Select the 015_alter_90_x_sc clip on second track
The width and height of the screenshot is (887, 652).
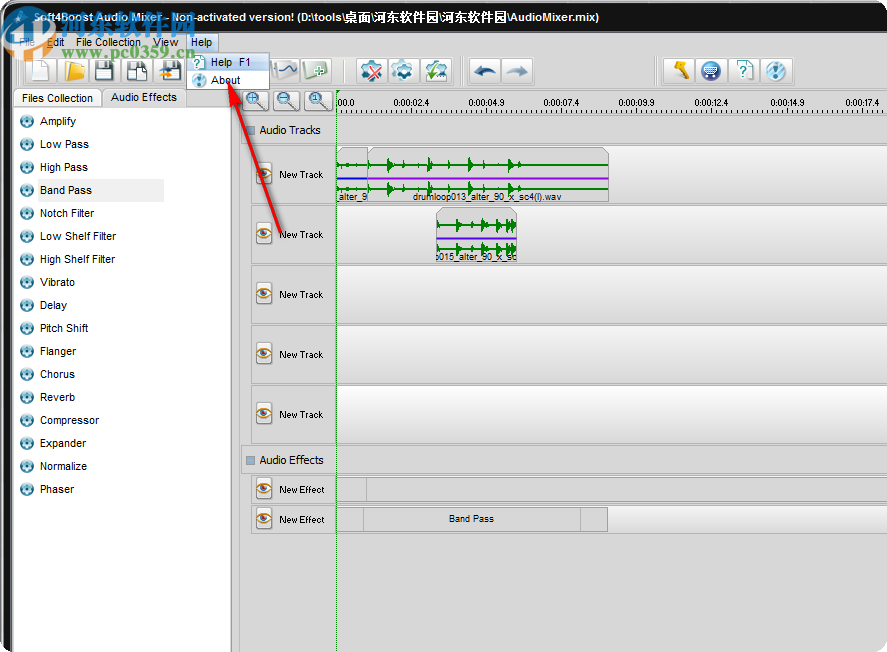[476, 235]
